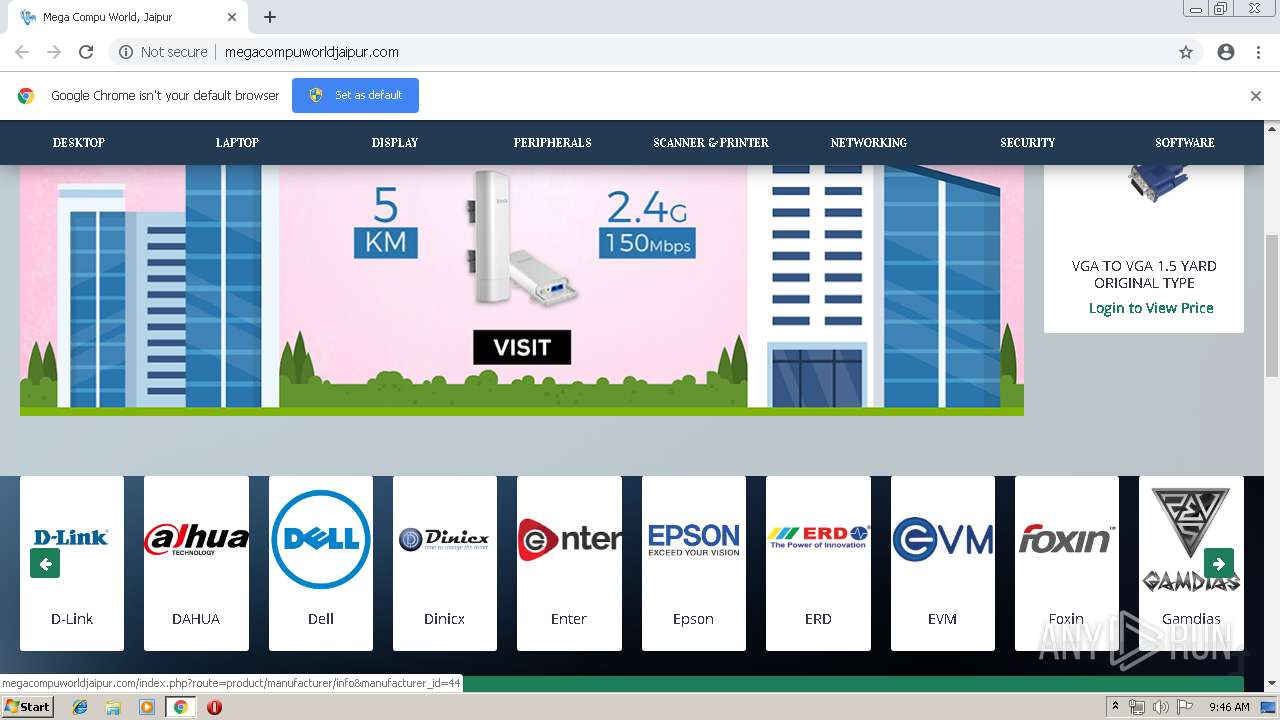
Task: Click the Foxin text label
Action: coord(1066,619)
